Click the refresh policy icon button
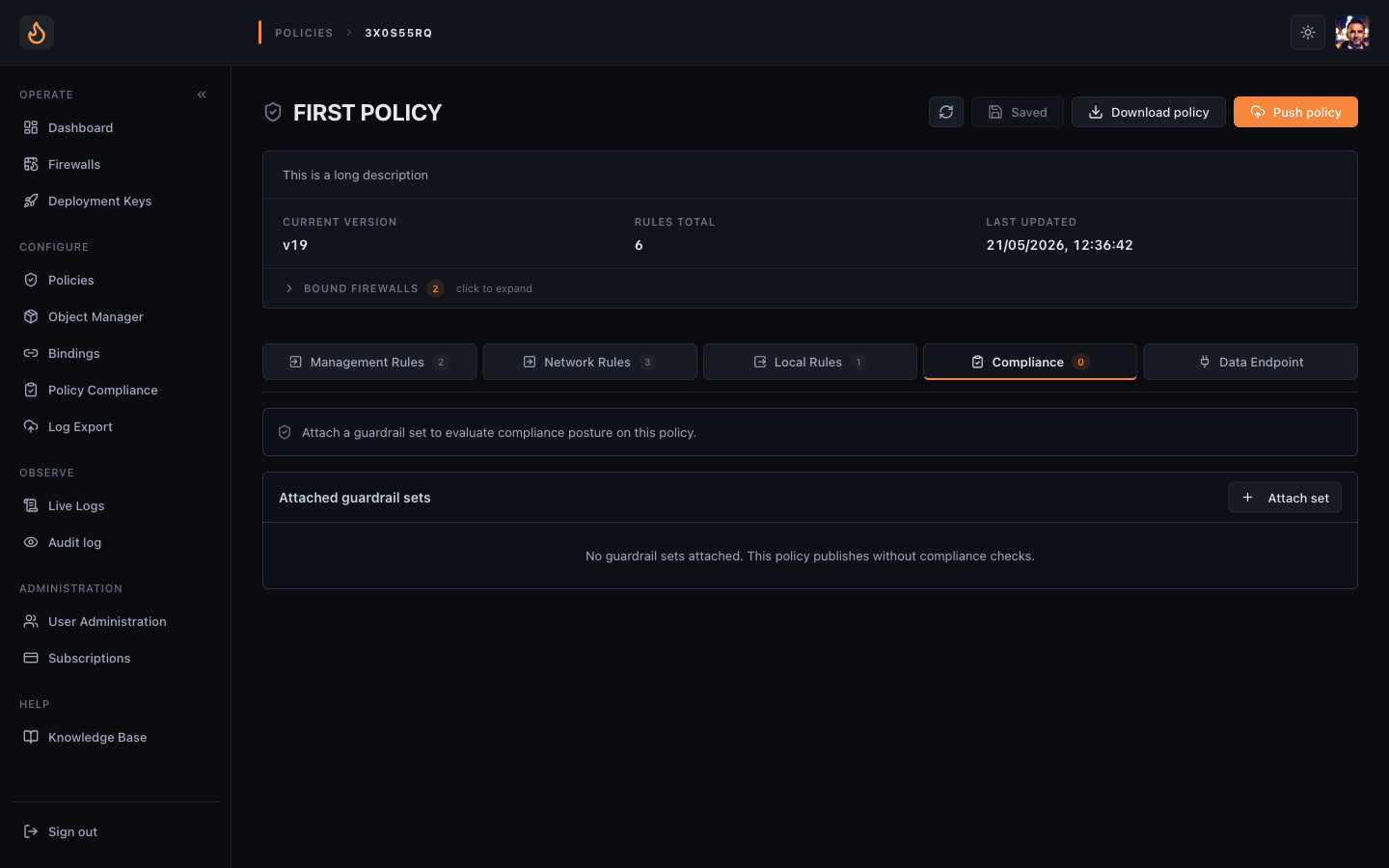This screenshot has height=868, width=1389. [x=946, y=112]
